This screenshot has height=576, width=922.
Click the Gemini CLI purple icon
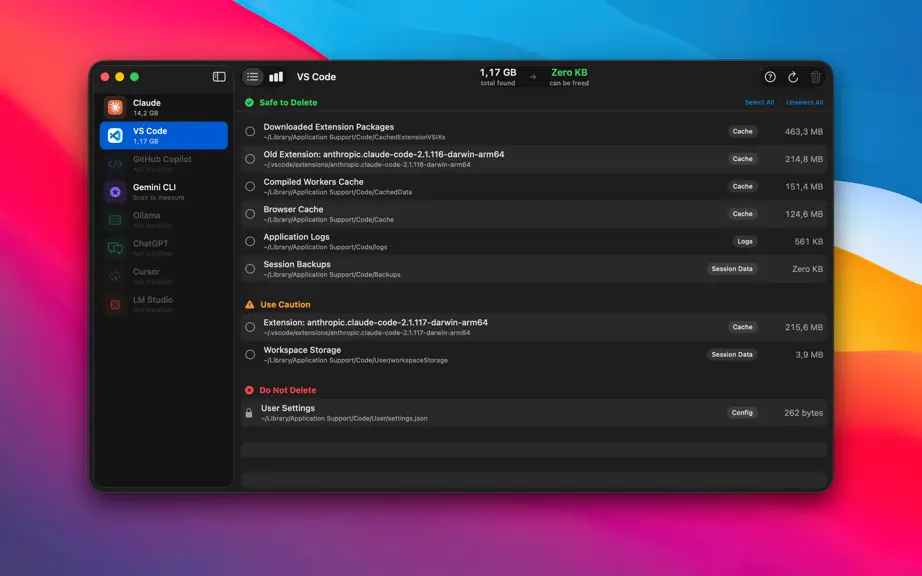pyautogui.click(x=115, y=192)
